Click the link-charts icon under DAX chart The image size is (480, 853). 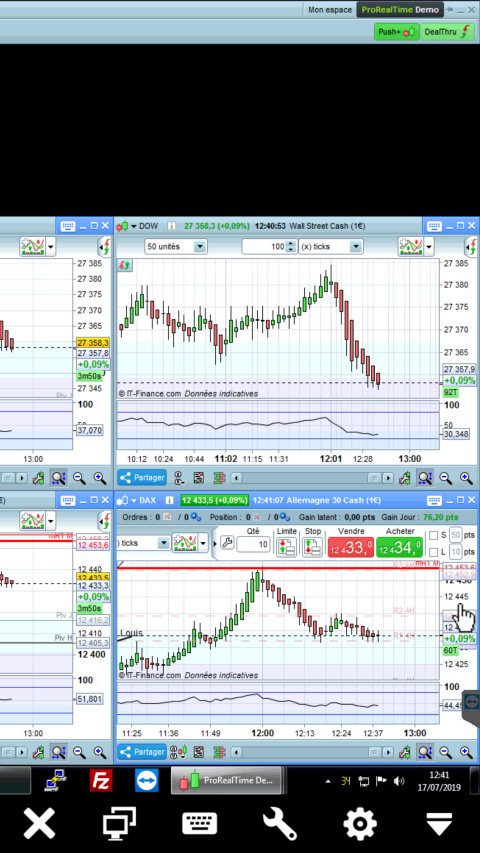coord(179,752)
